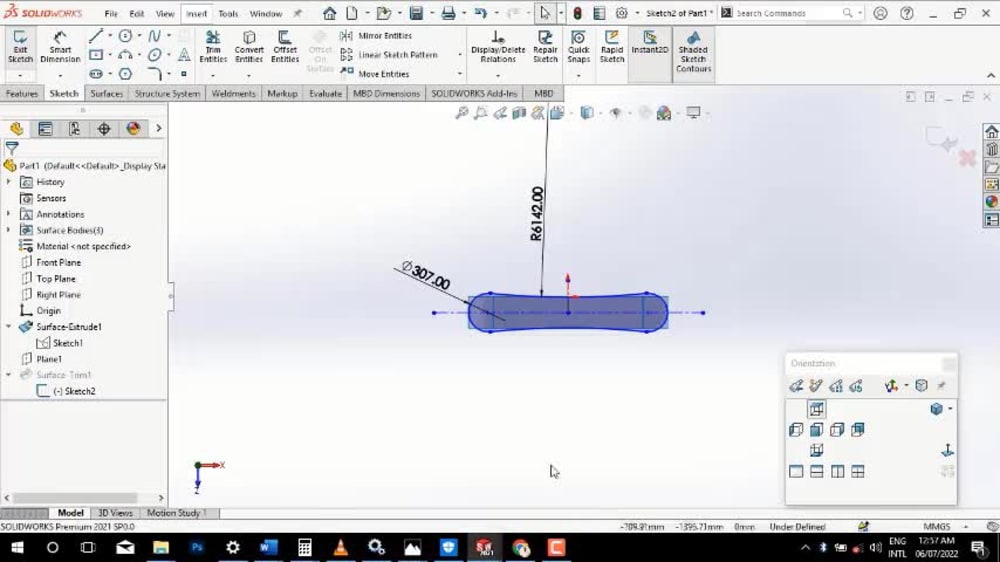The image size is (1000, 562).
Task: Activate Trim Entities tool
Action: point(213,47)
